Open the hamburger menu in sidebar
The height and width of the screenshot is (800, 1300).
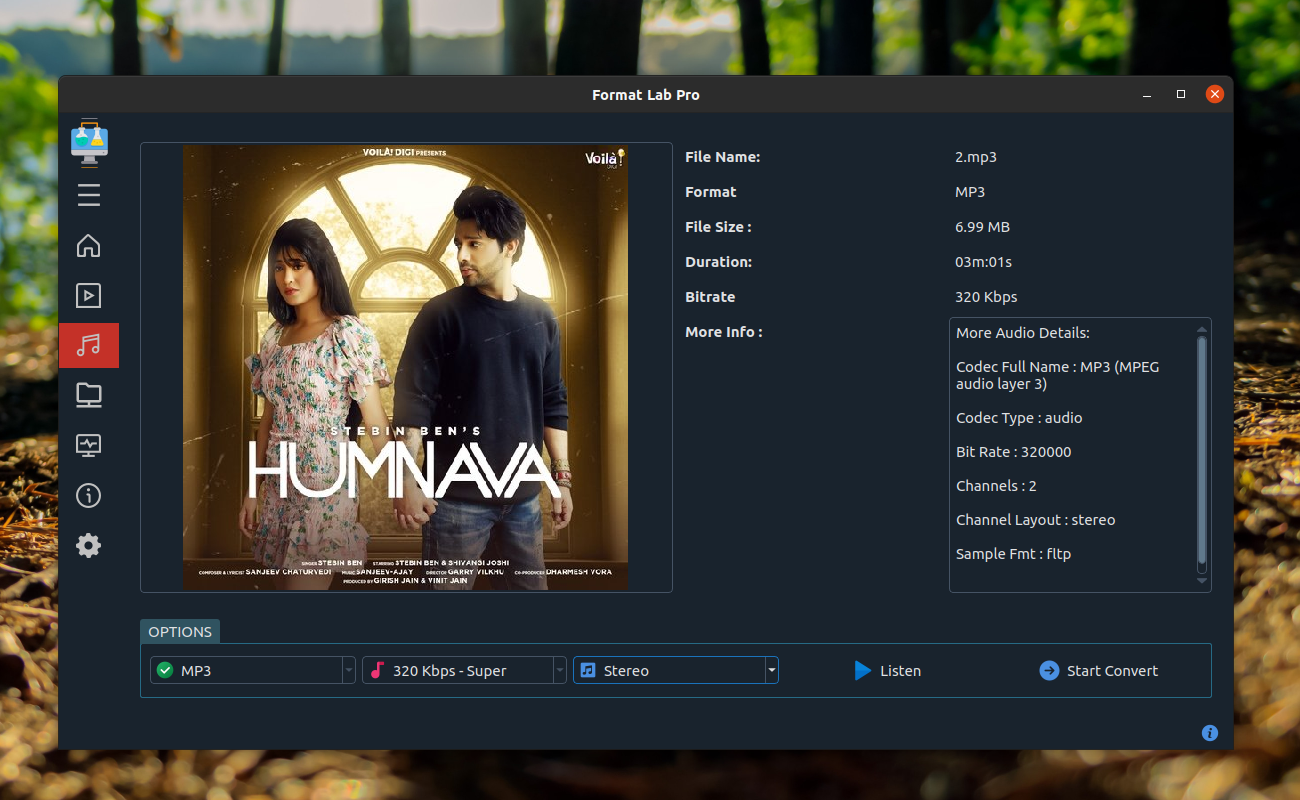tap(88, 195)
